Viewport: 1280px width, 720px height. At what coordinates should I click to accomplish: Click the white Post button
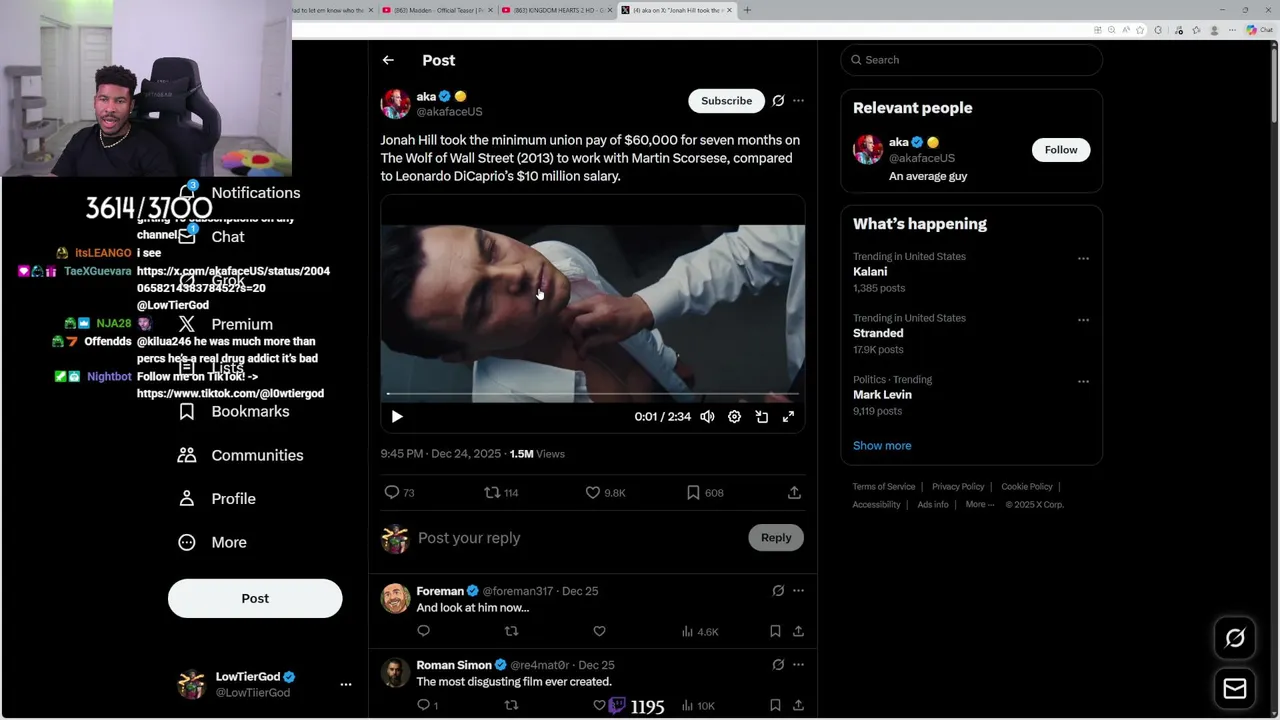255,598
